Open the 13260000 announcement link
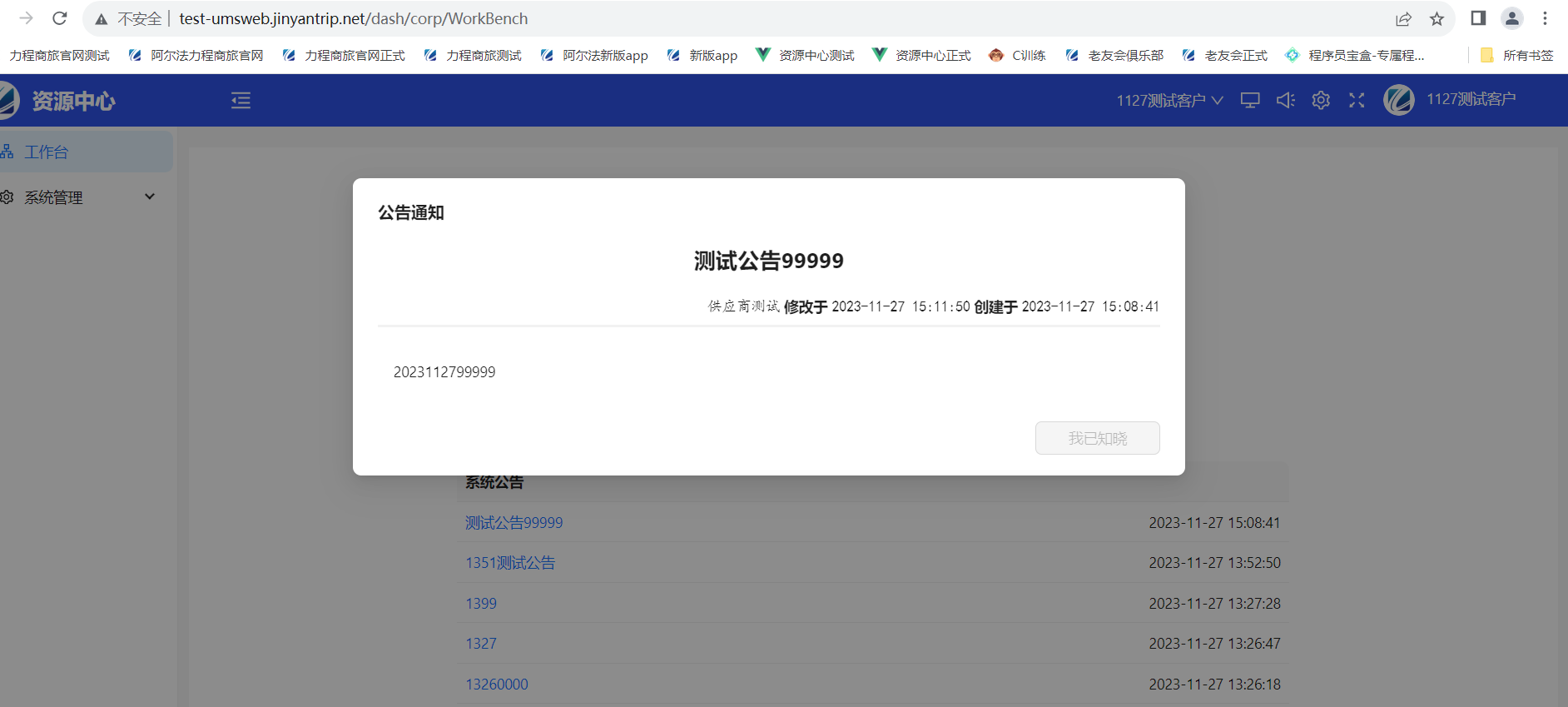Viewport: 1568px width, 707px height. [x=497, y=685]
